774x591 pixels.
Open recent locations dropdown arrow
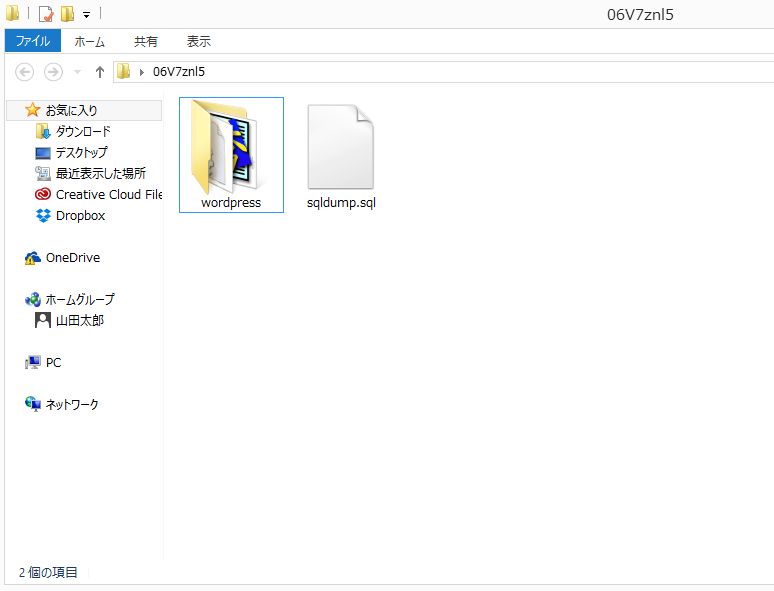click(x=77, y=72)
